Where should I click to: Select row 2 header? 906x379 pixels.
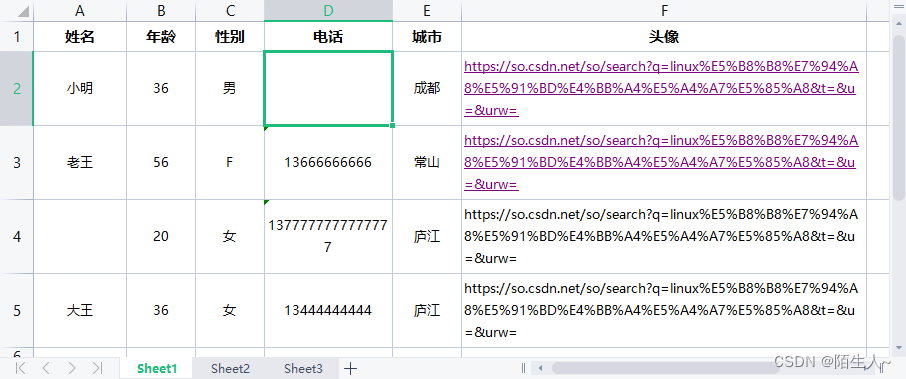click(x=17, y=88)
